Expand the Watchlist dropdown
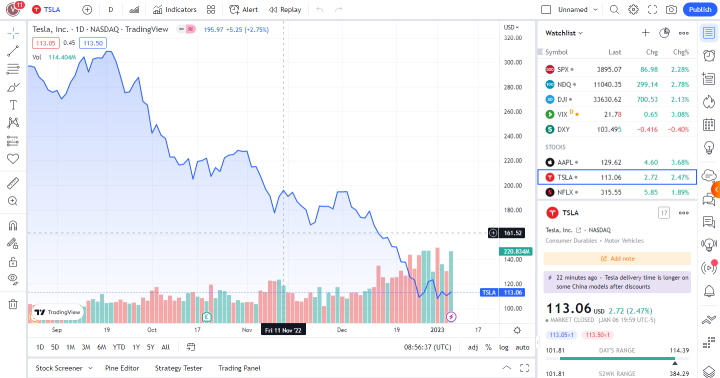This screenshot has height=378, width=720. click(564, 33)
